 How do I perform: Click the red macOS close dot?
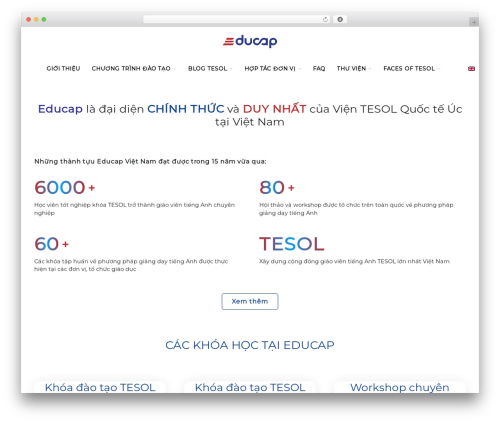29,20
